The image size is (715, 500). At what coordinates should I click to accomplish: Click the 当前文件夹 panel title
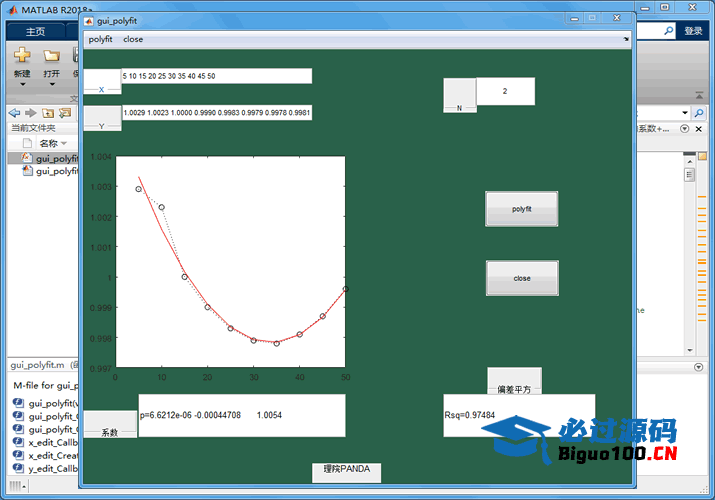tap(33, 128)
